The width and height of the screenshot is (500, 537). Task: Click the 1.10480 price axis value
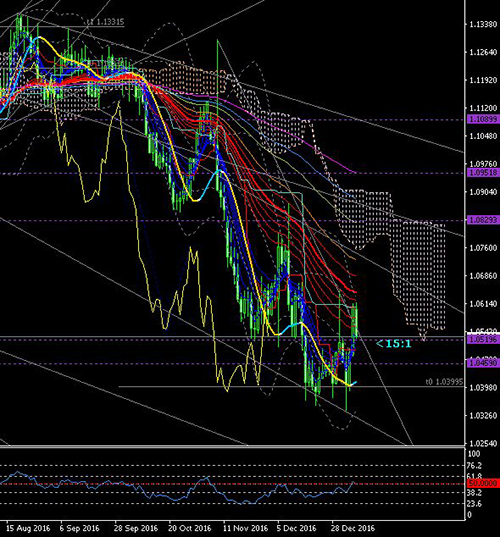(483, 136)
